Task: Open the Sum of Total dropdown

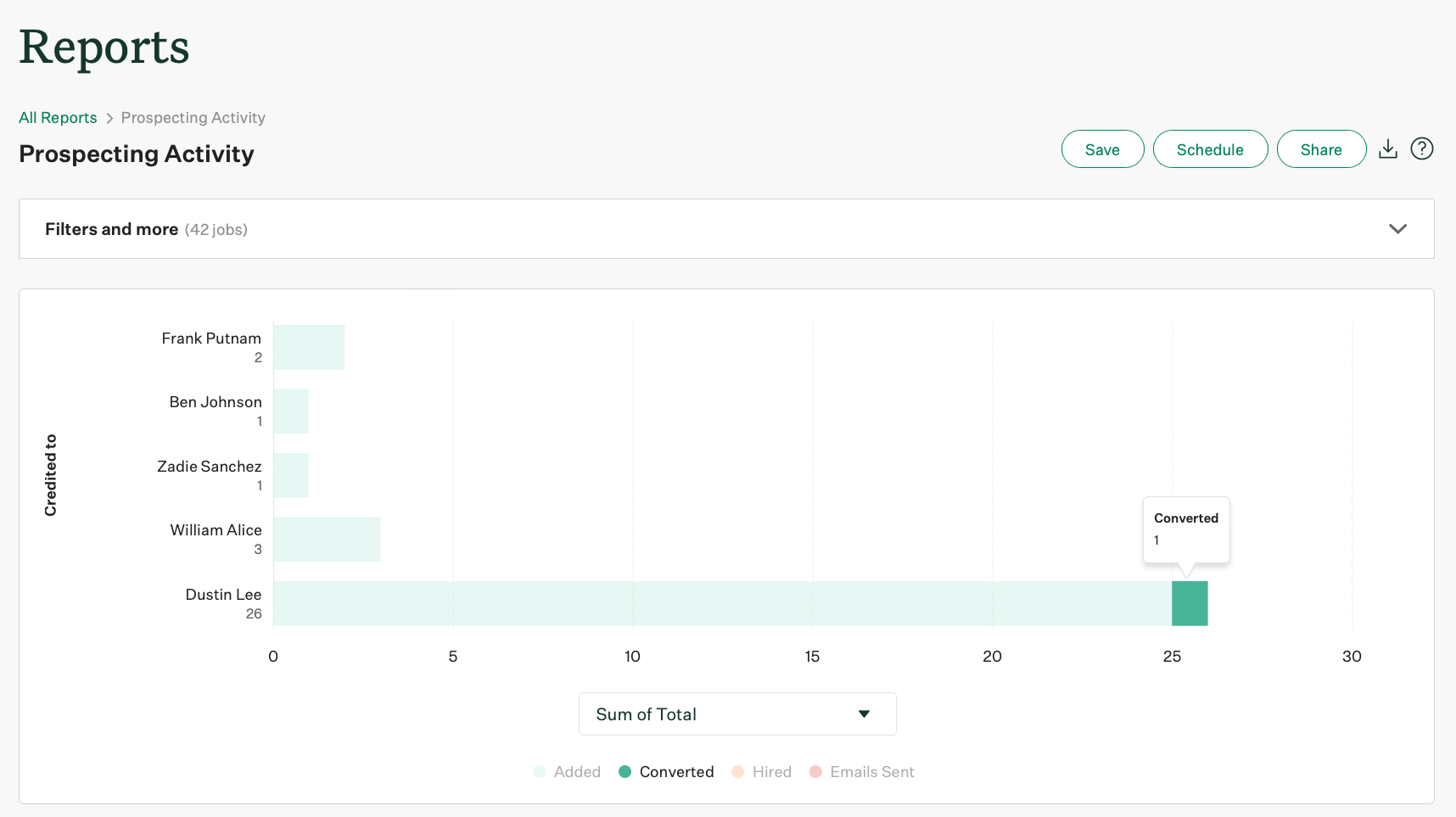Action: click(736, 713)
